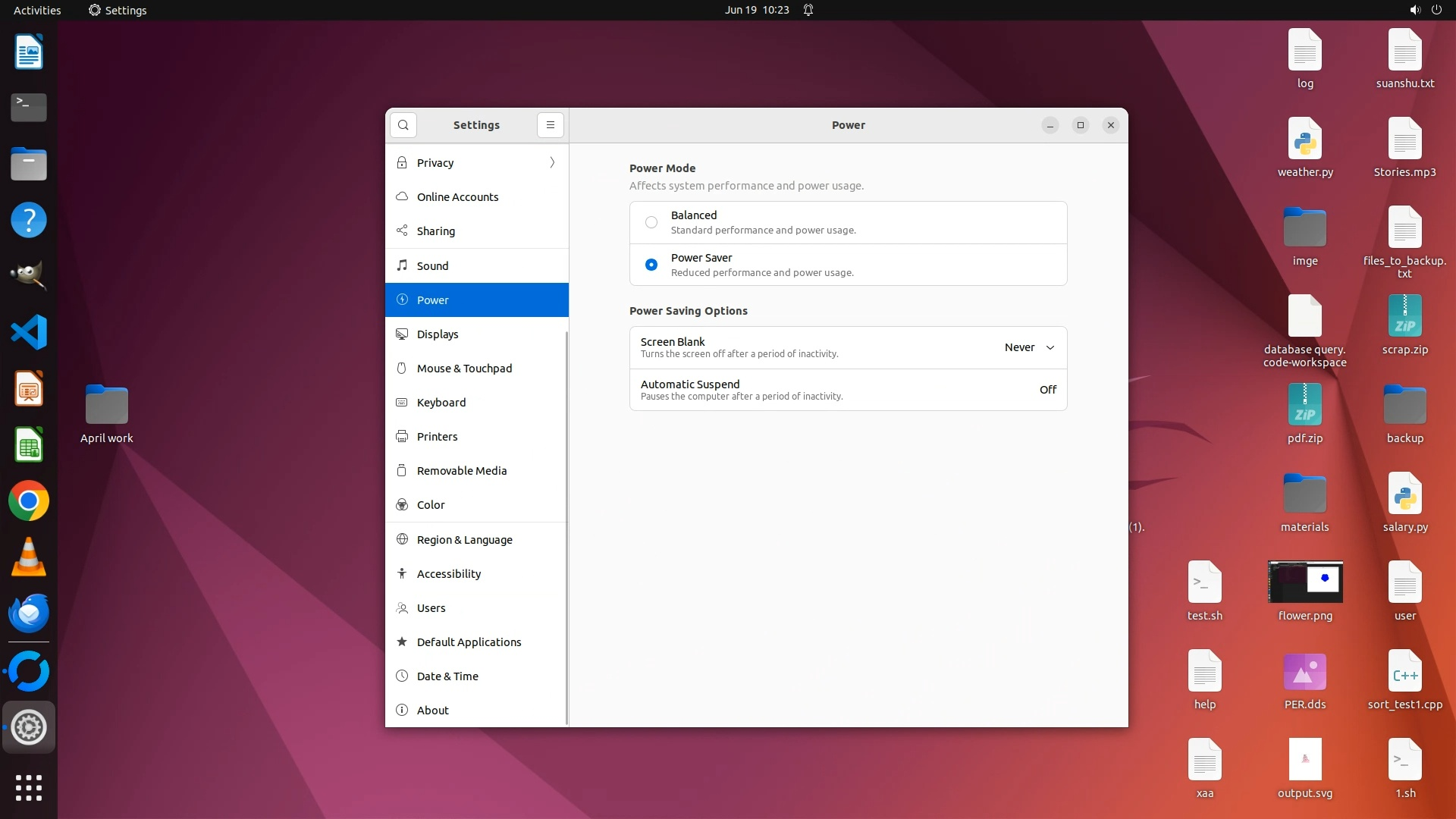Viewport: 1456px width, 819px height.
Task: Expand the Privacy submenu chevron
Action: point(552,162)
